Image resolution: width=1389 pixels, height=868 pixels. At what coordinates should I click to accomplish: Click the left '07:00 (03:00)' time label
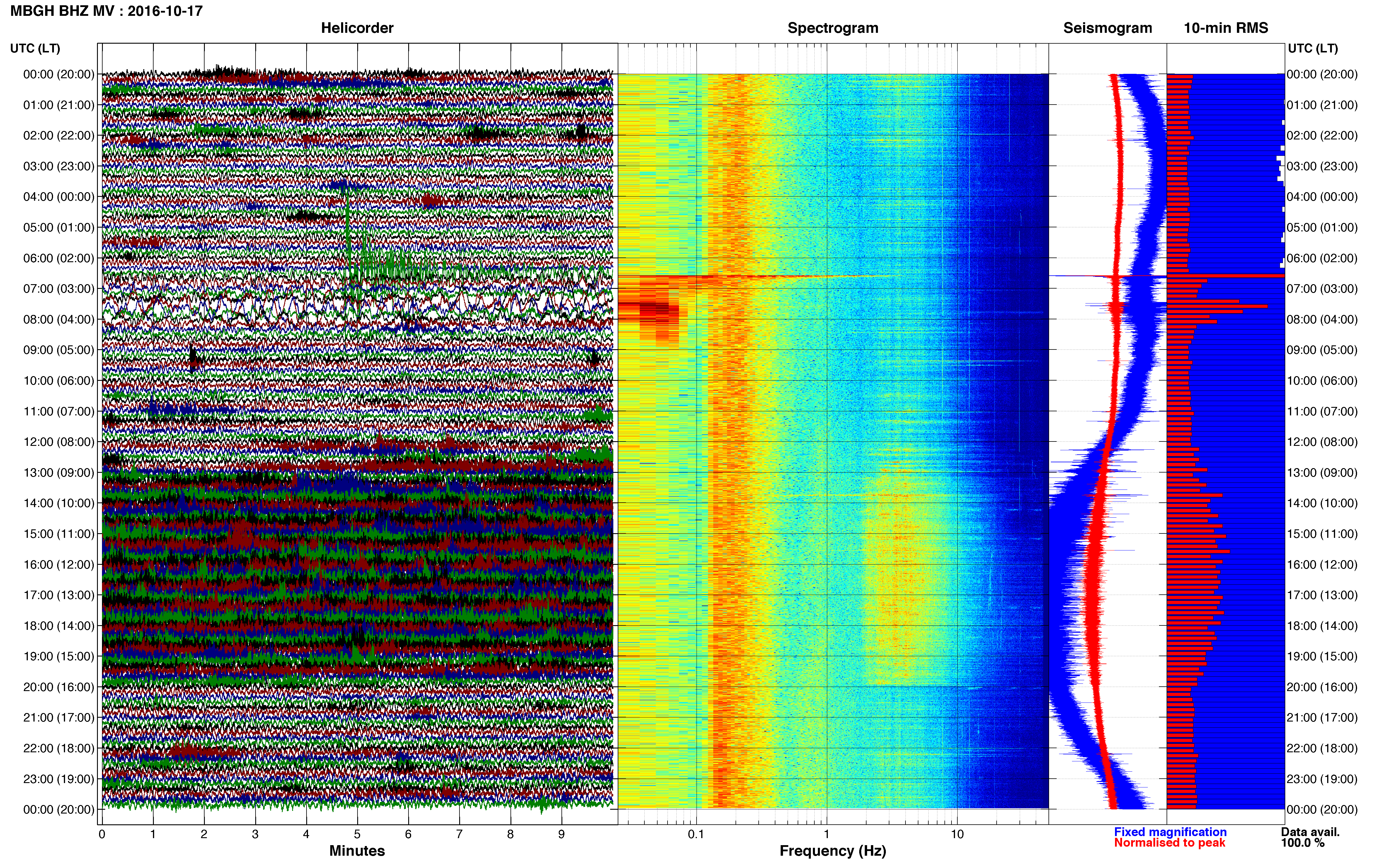tap(59, 289)
